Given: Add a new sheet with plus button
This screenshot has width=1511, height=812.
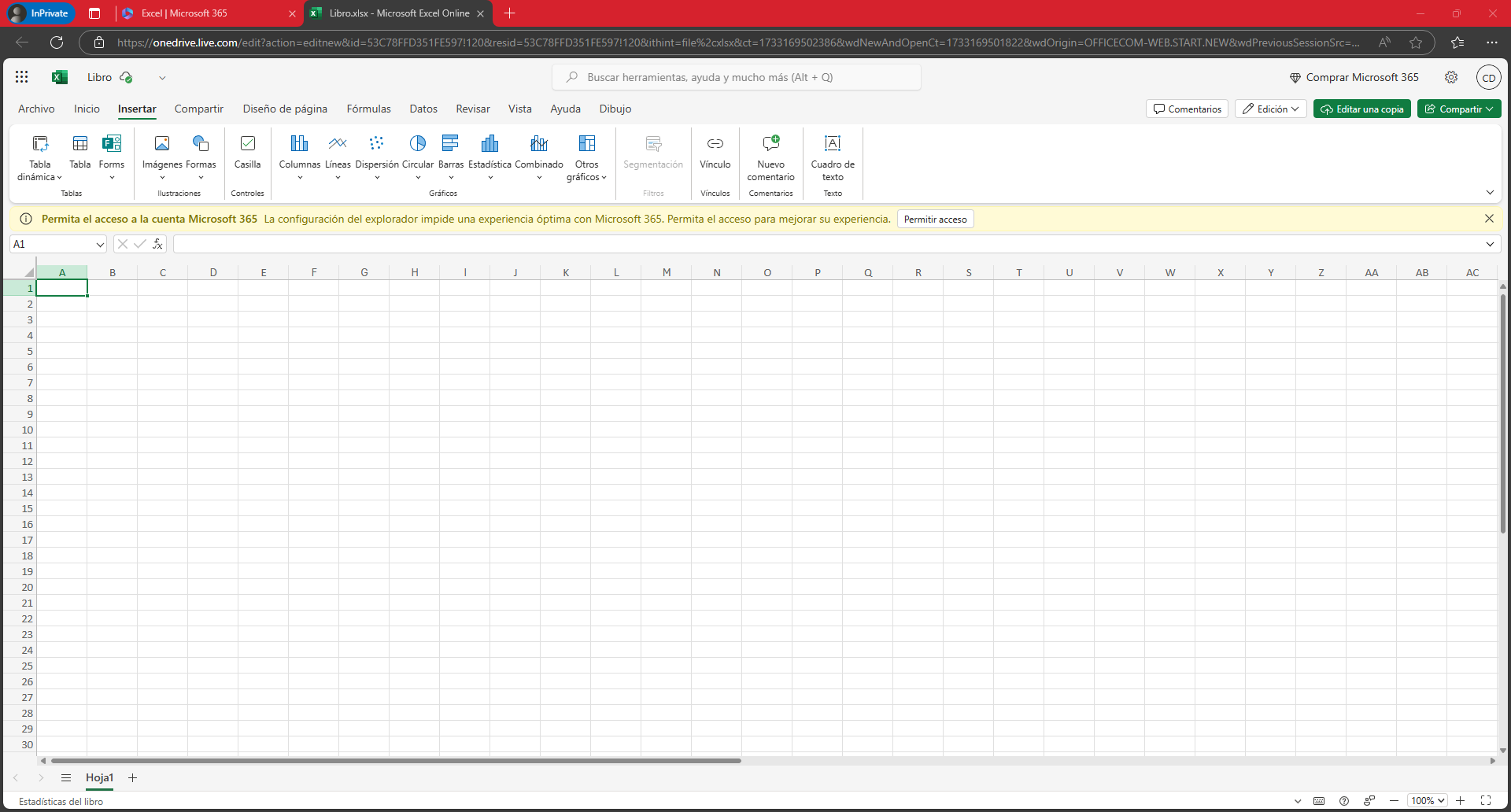Looking at the screenshot, I should (133, 778).
